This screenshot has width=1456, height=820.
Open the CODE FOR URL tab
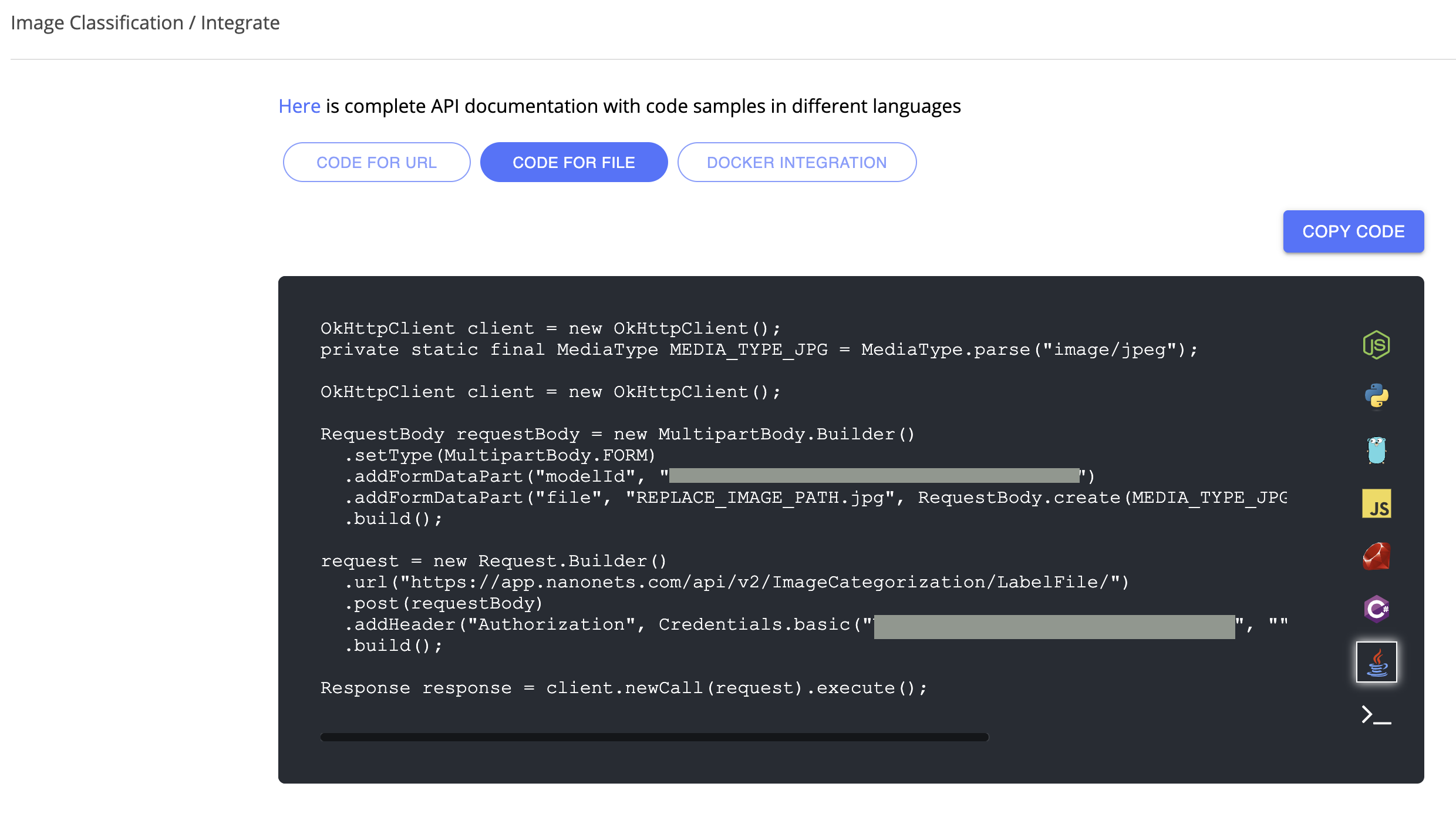[x=376, y=162]
